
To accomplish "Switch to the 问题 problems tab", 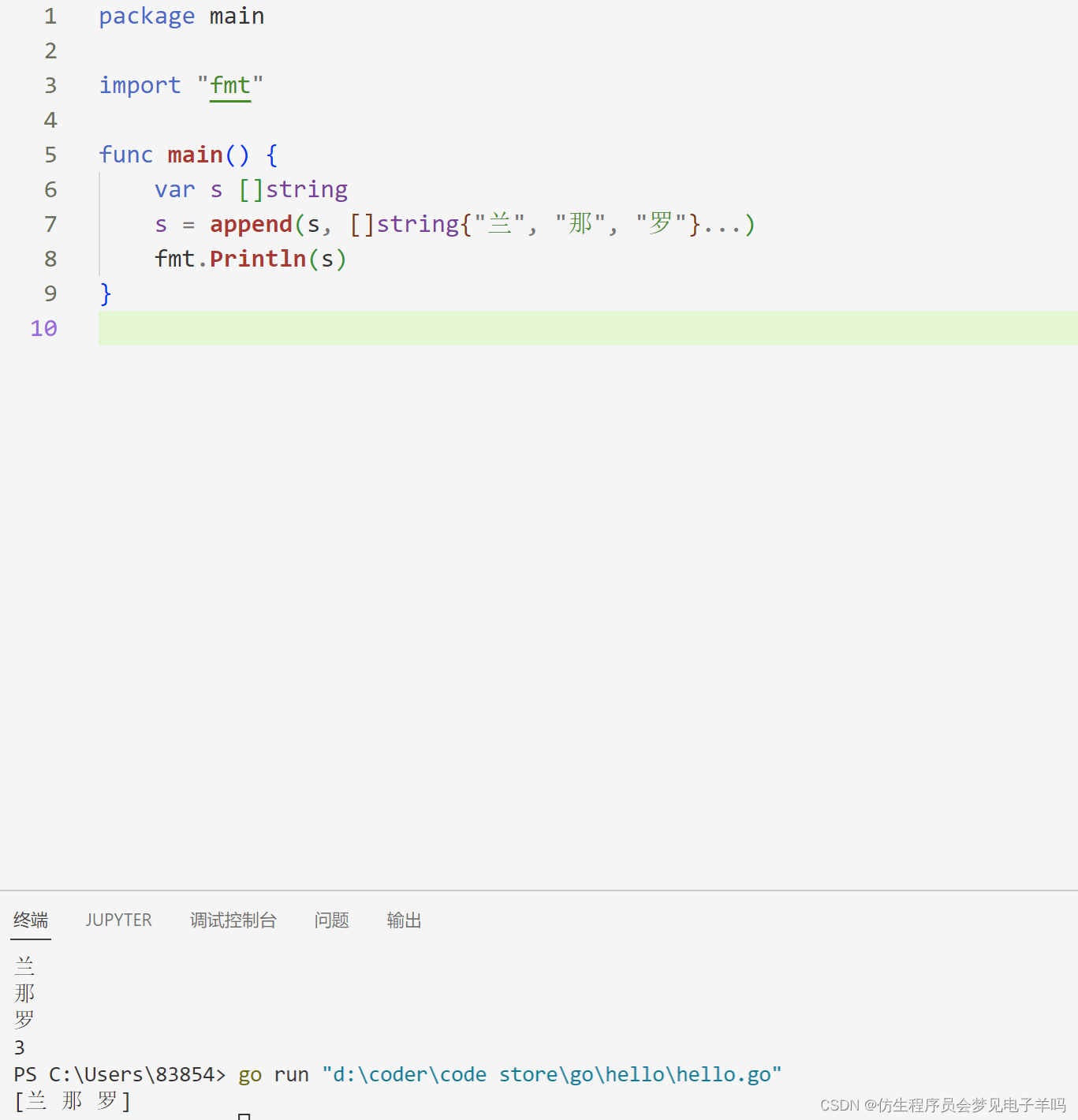I will click(332, 920).
